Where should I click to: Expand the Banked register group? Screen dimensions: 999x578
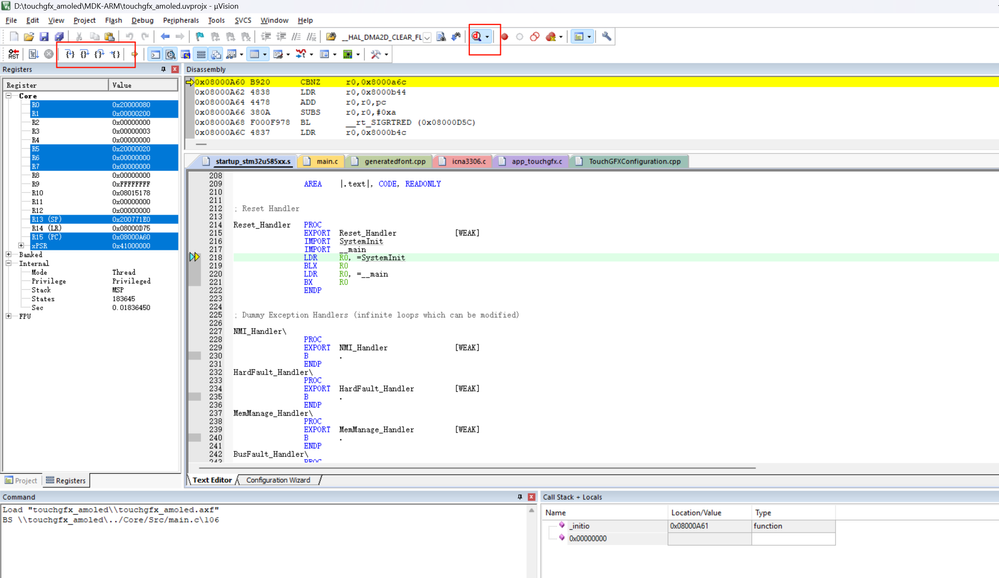[x=9, y=255]
